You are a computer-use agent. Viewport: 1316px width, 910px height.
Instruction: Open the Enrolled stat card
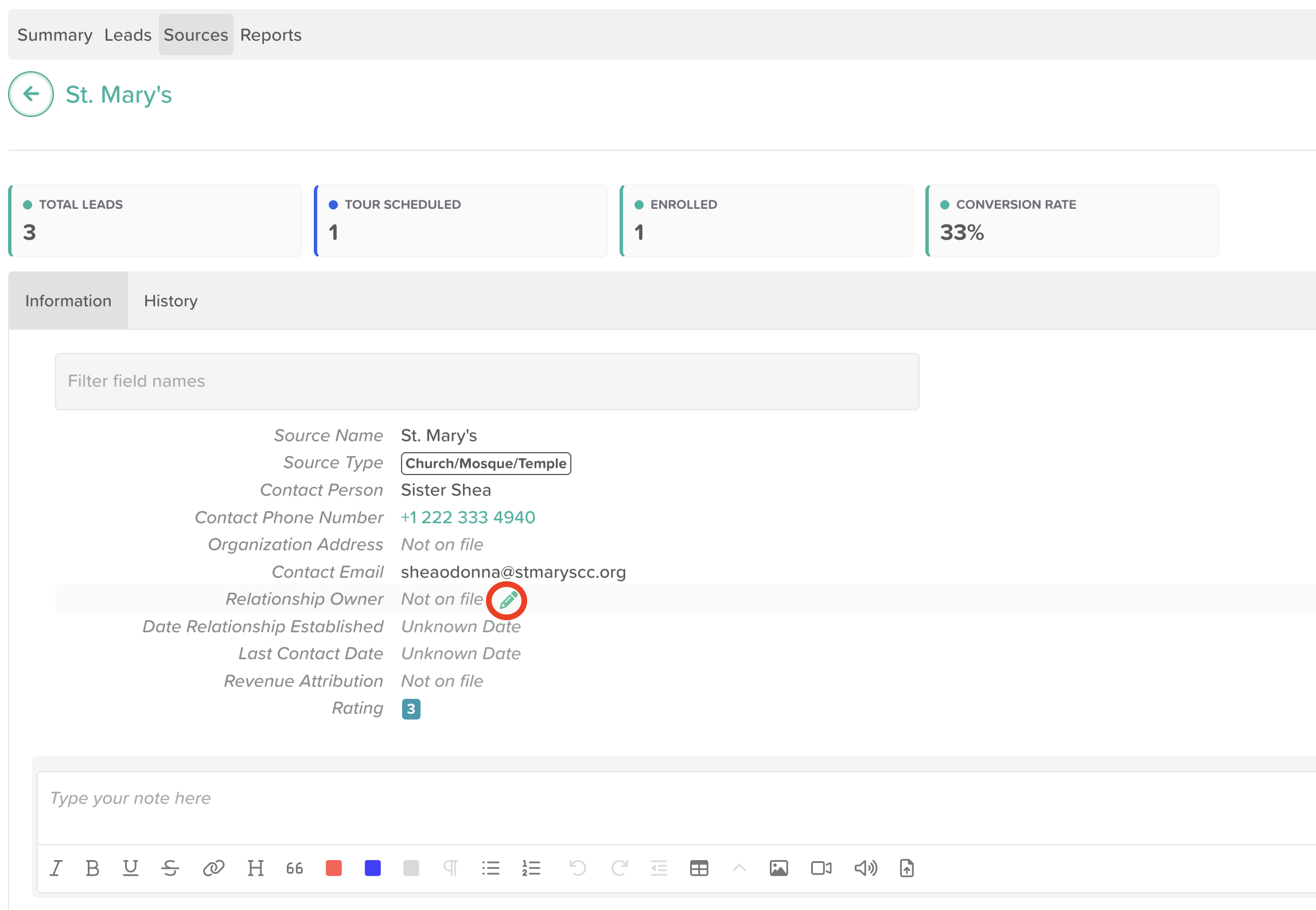pyautogui.click(x=766, y=221)
